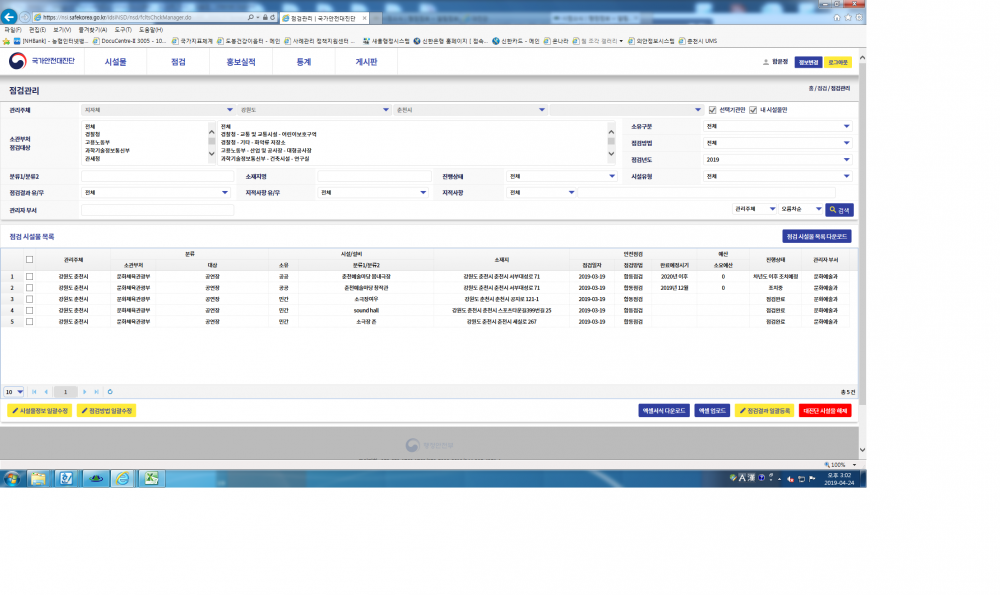Screen dimensions: 1000x595
Task: Click the red 대진단 시설물 해제 button
Action: [x=825, y=411]
